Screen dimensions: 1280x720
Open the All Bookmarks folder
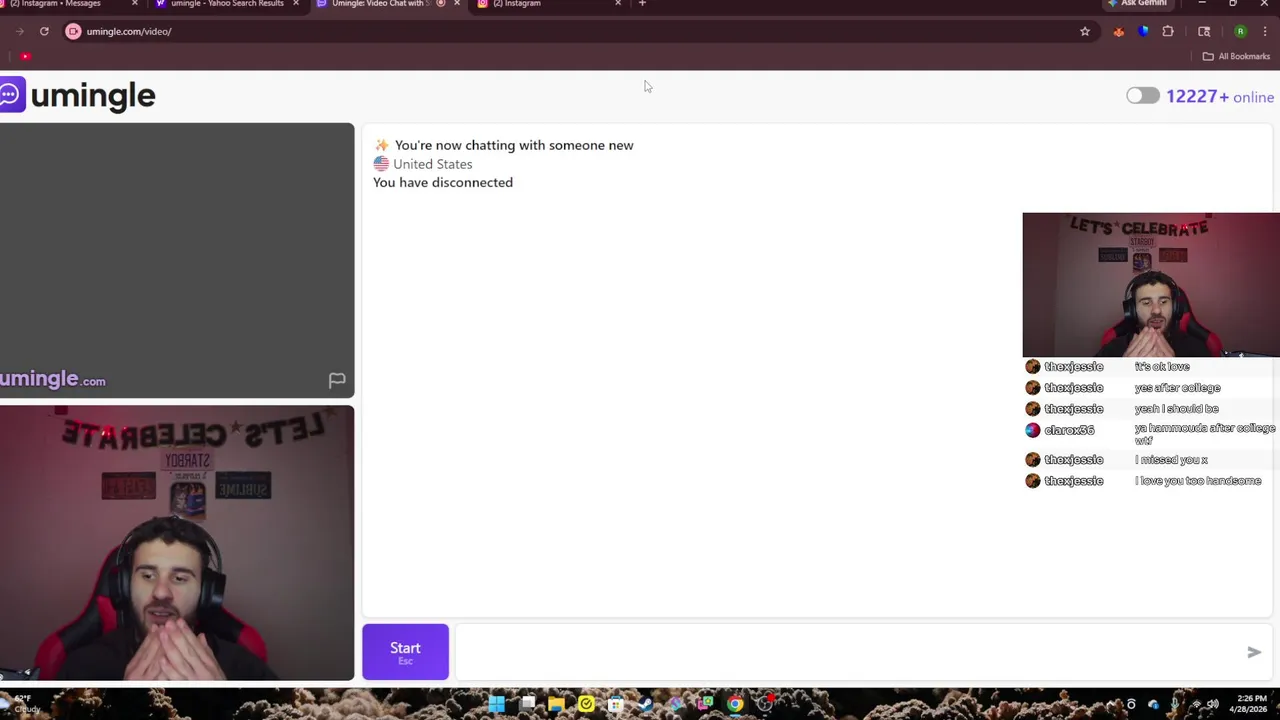[x=1236, y=56]
